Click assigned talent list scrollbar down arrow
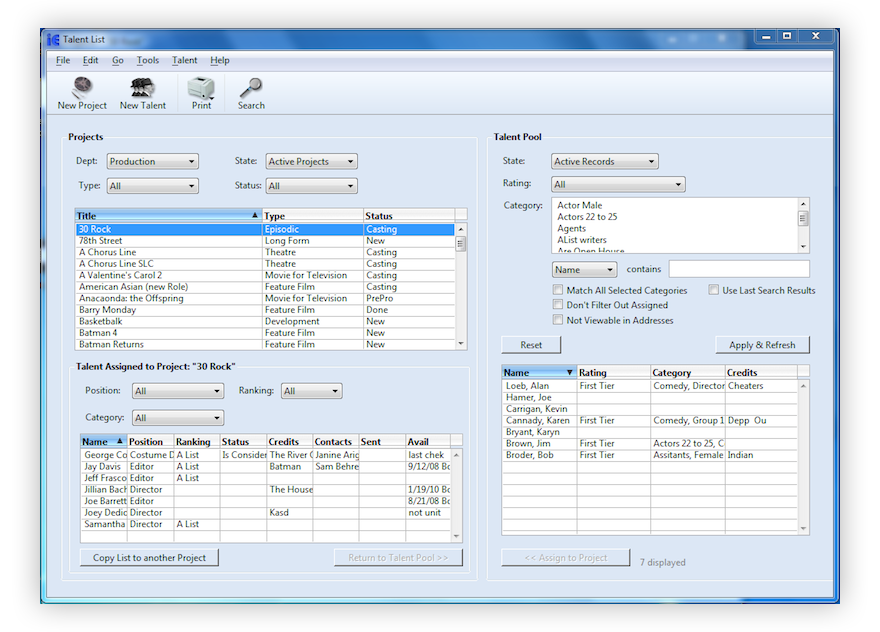 click(456, 536)
